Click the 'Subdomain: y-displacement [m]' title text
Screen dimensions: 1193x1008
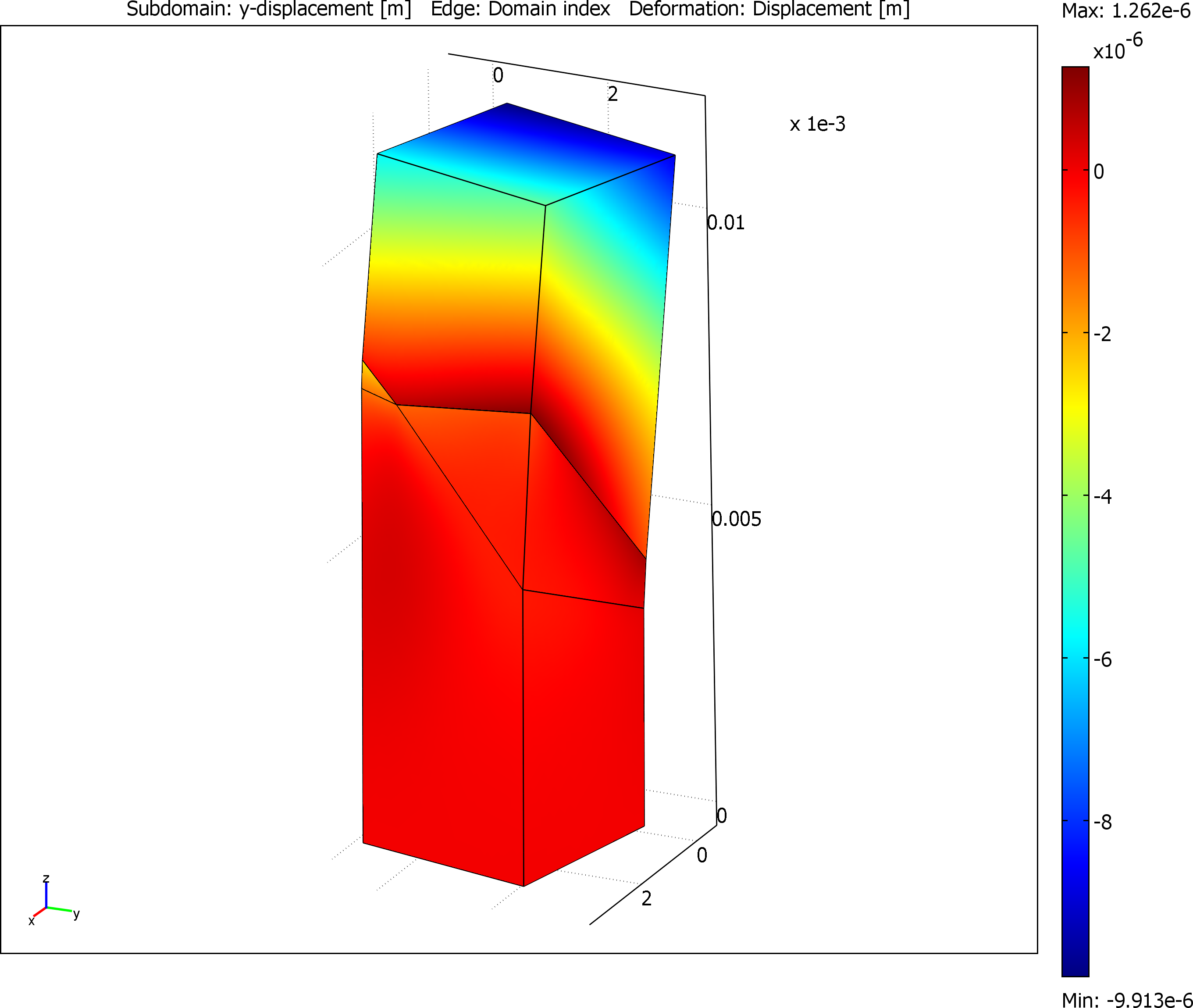click(268, 10)
